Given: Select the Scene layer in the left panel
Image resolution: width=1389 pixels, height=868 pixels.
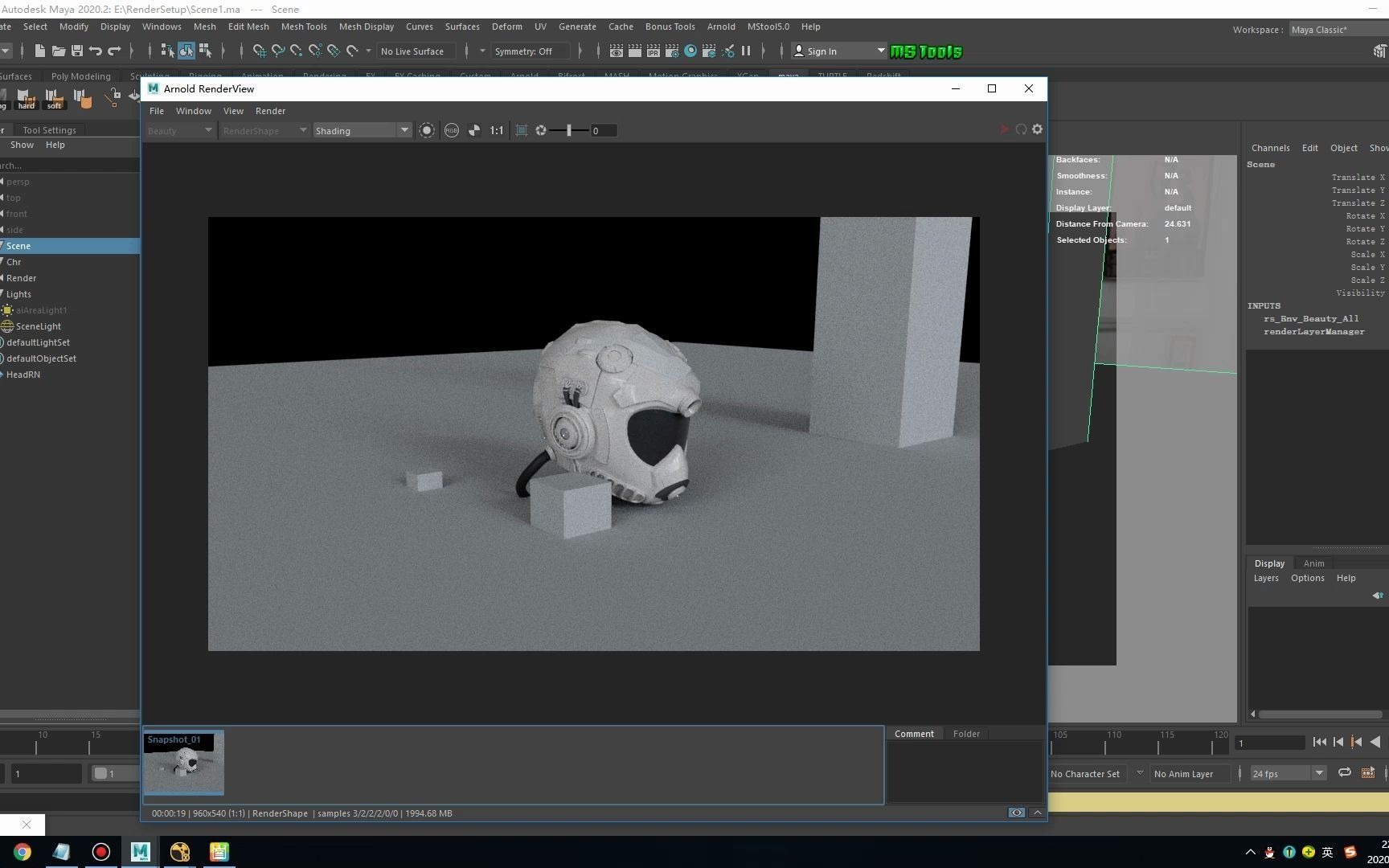Looking at the screenshot, I should tap(18, 246).
